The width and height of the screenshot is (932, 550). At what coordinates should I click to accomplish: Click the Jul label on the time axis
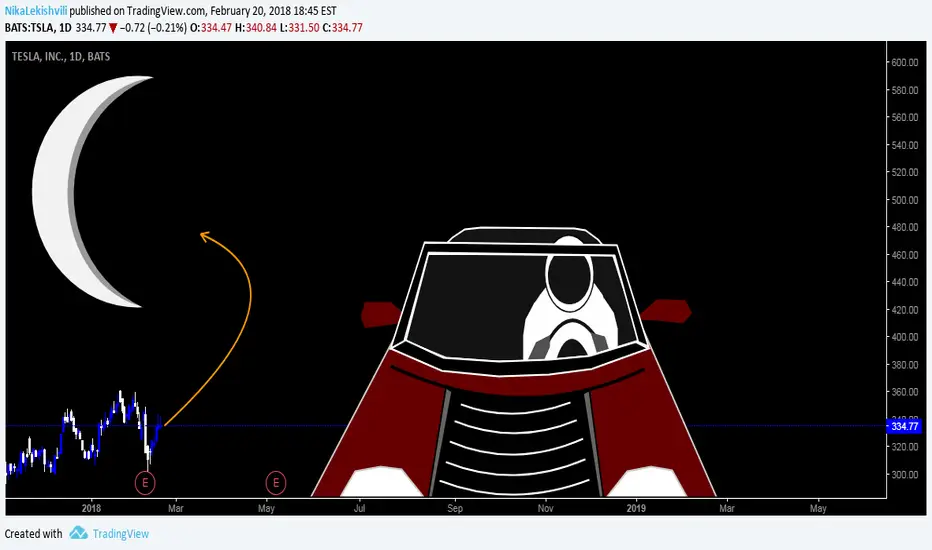(x=359, y=508)
